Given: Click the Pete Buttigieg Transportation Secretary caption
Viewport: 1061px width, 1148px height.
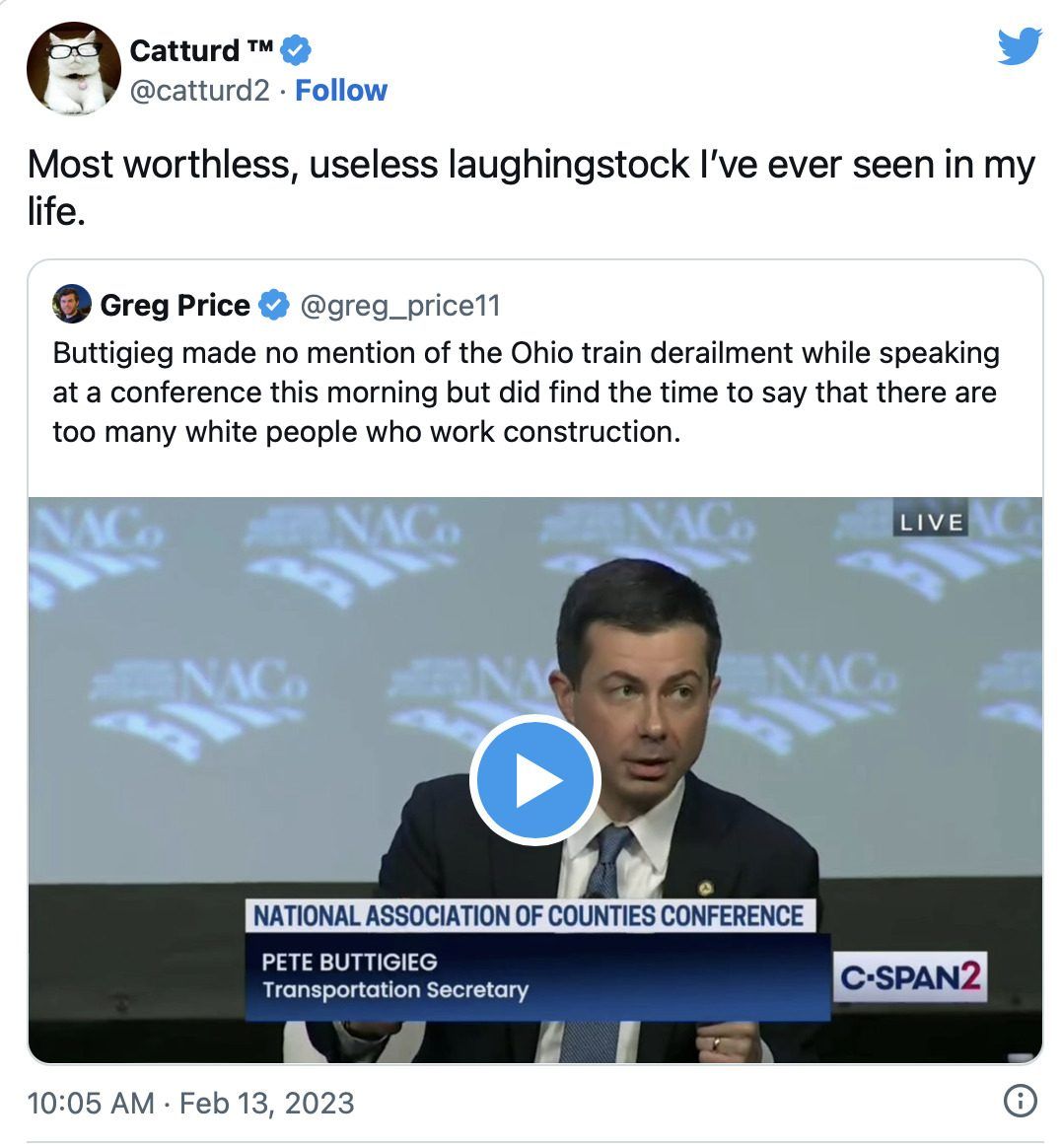Looking at the screenshot, I should [x=394, y=975].
